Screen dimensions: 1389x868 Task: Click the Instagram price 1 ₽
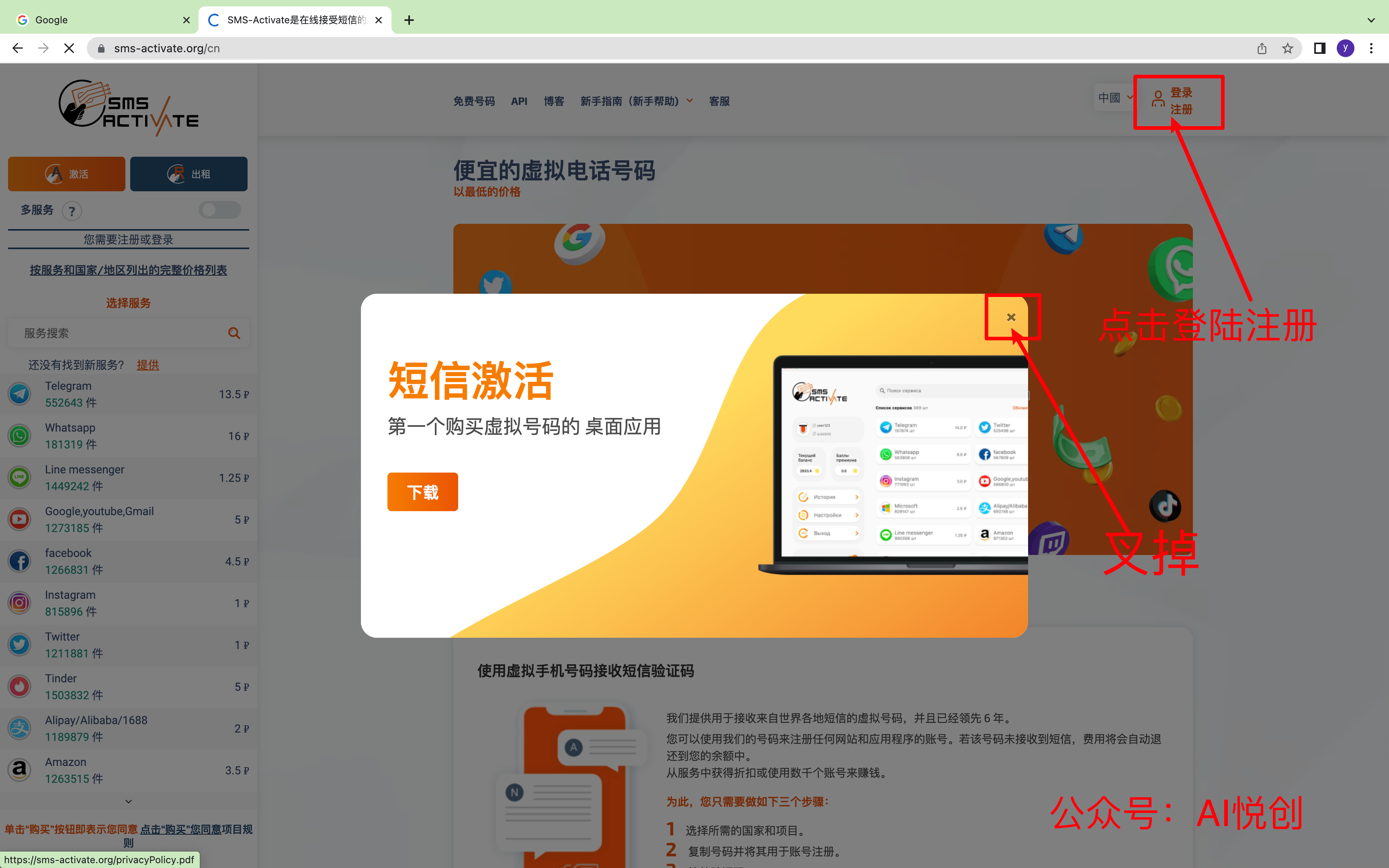click(242, 603)
